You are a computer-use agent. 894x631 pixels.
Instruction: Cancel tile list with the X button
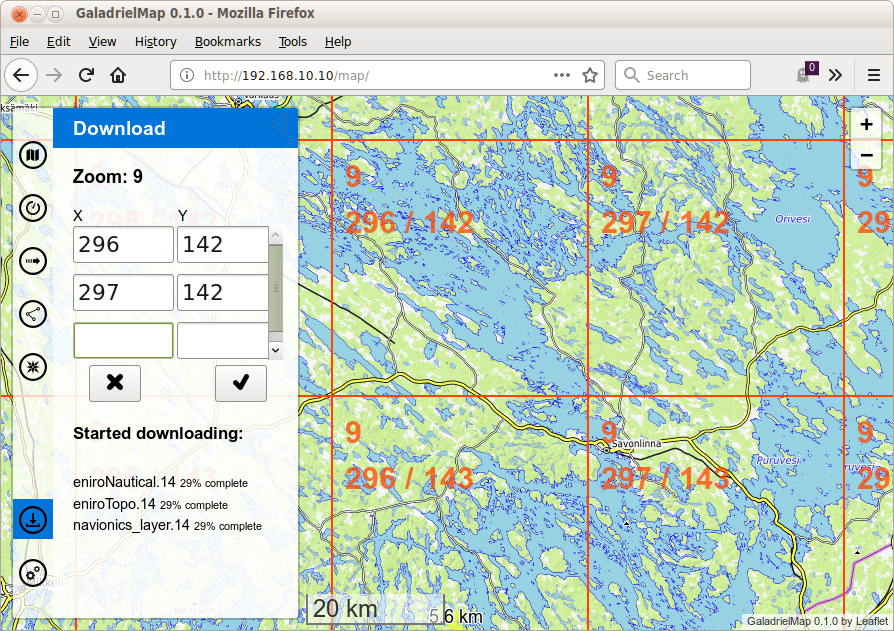click(115, 383)
